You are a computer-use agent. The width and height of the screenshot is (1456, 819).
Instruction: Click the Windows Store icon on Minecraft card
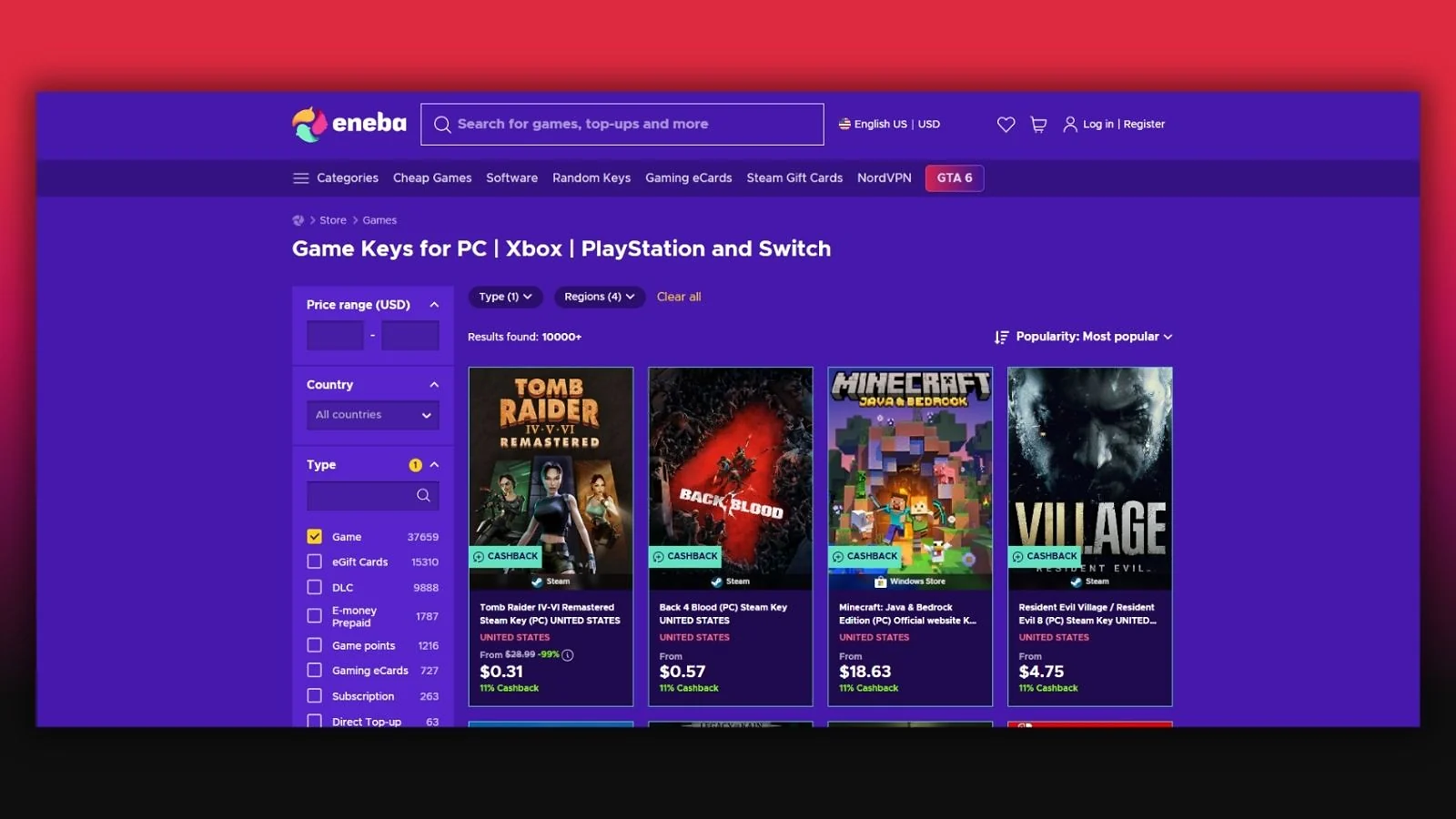click(880, 581)
